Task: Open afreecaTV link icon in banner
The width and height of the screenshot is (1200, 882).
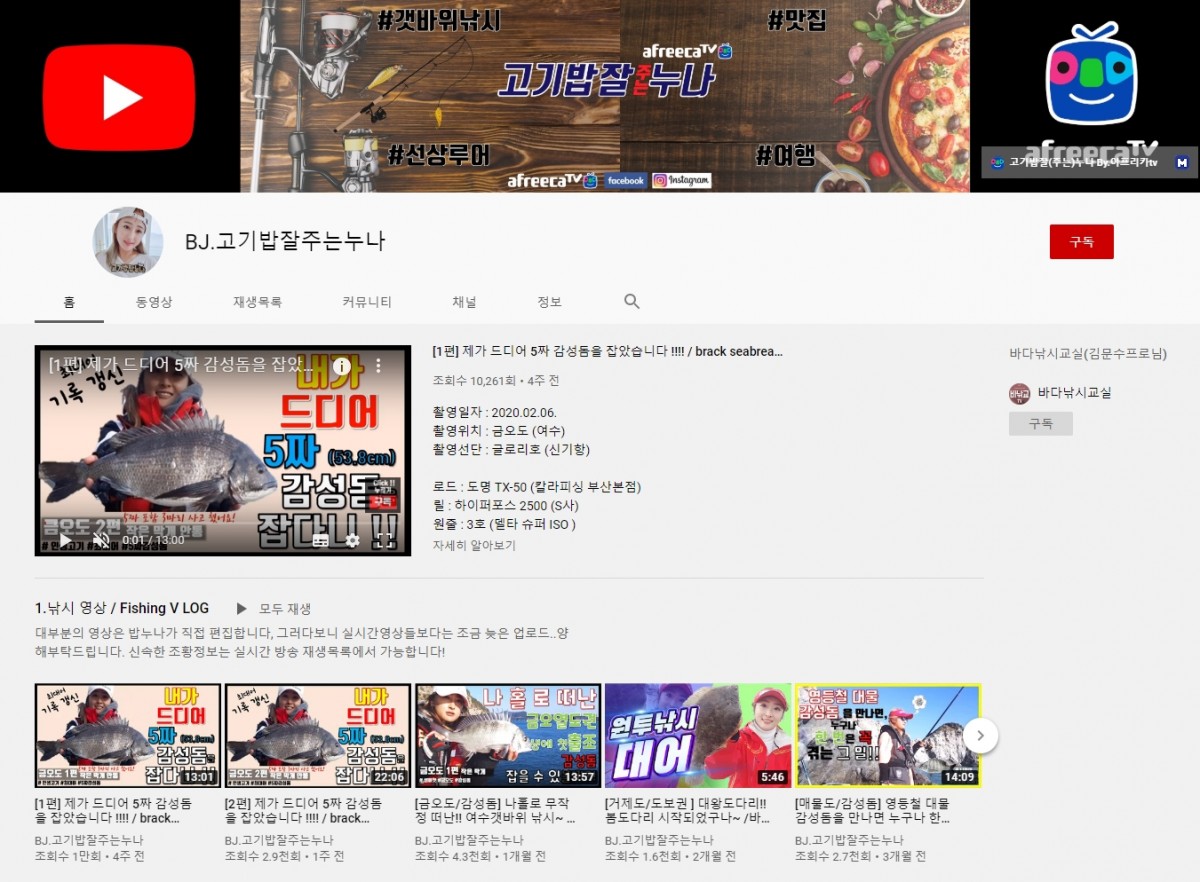Action: (996, 162)
